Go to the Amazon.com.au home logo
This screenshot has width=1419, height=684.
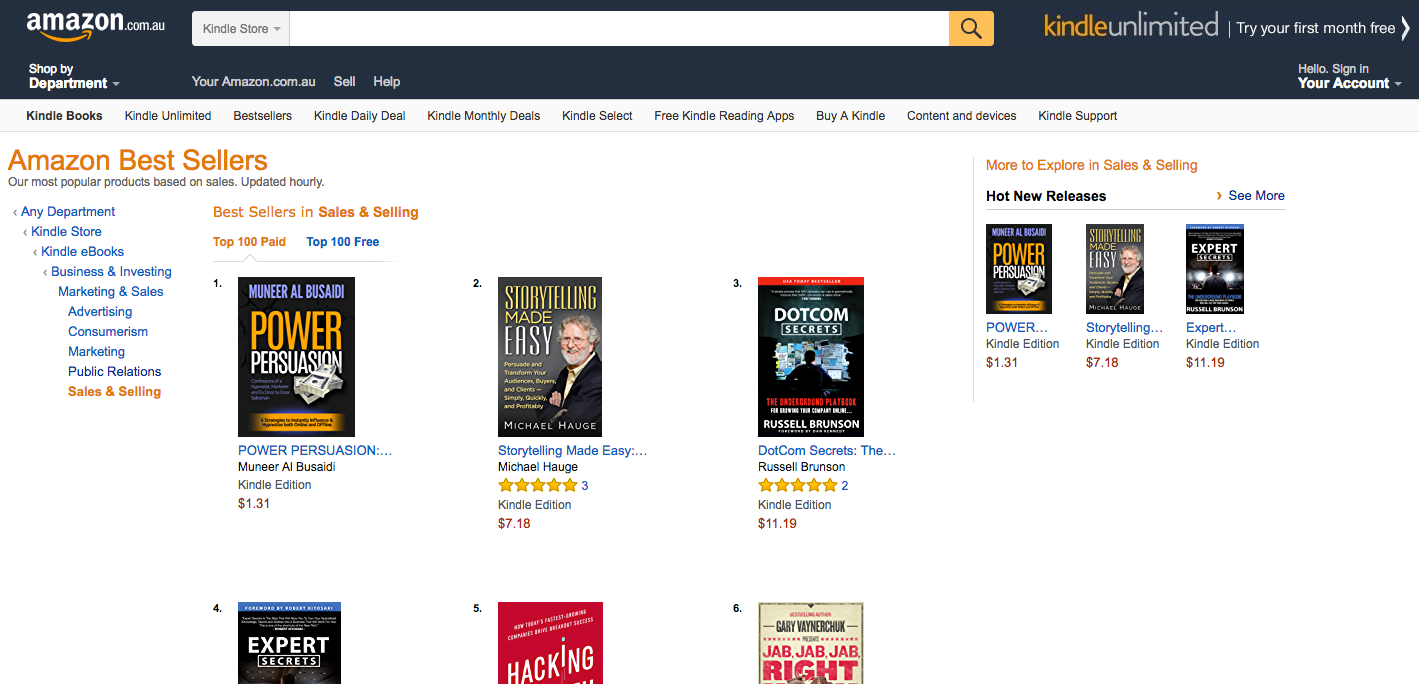[95, 25]
